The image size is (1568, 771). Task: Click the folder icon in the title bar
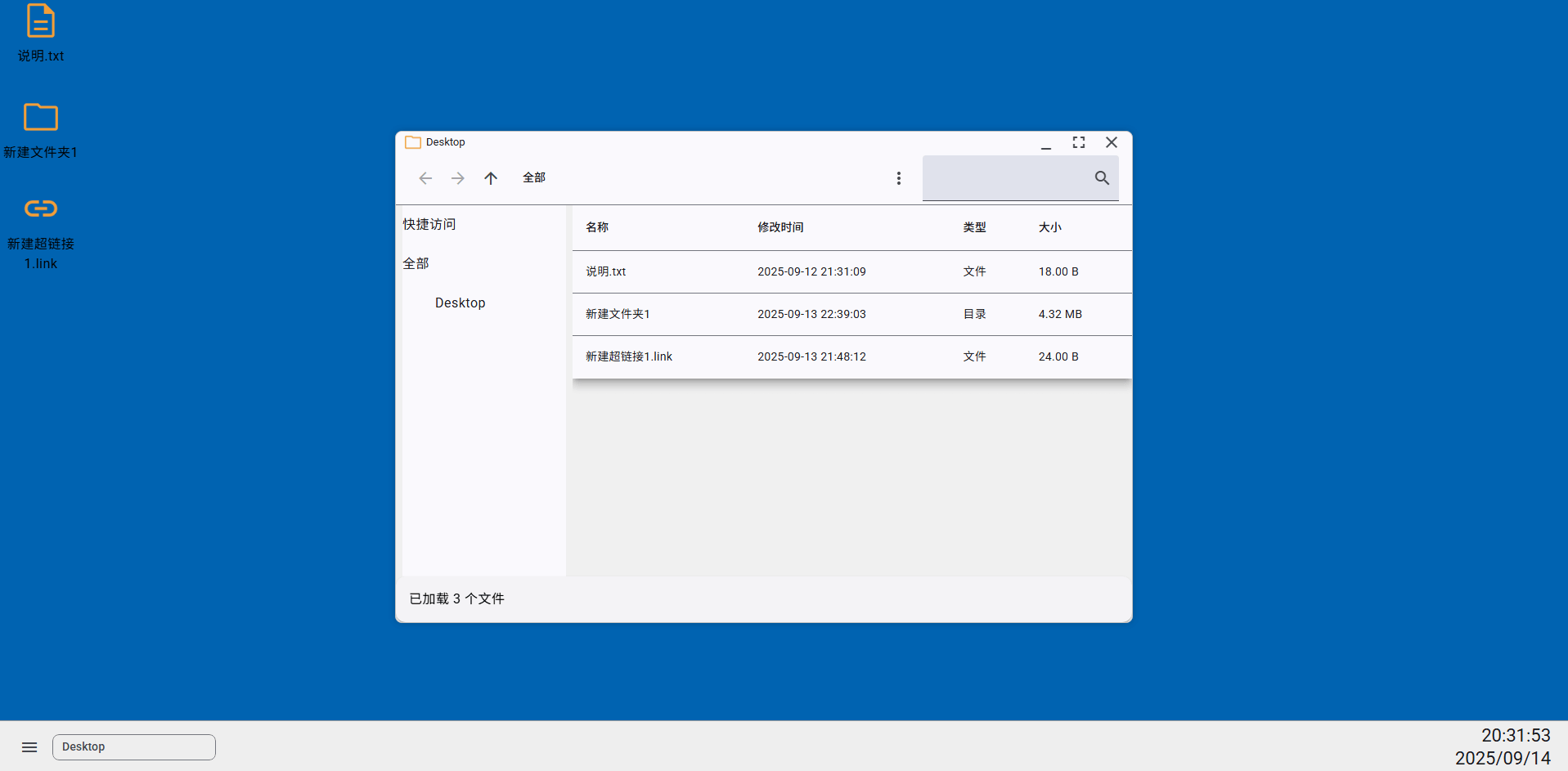pos(413,141)
